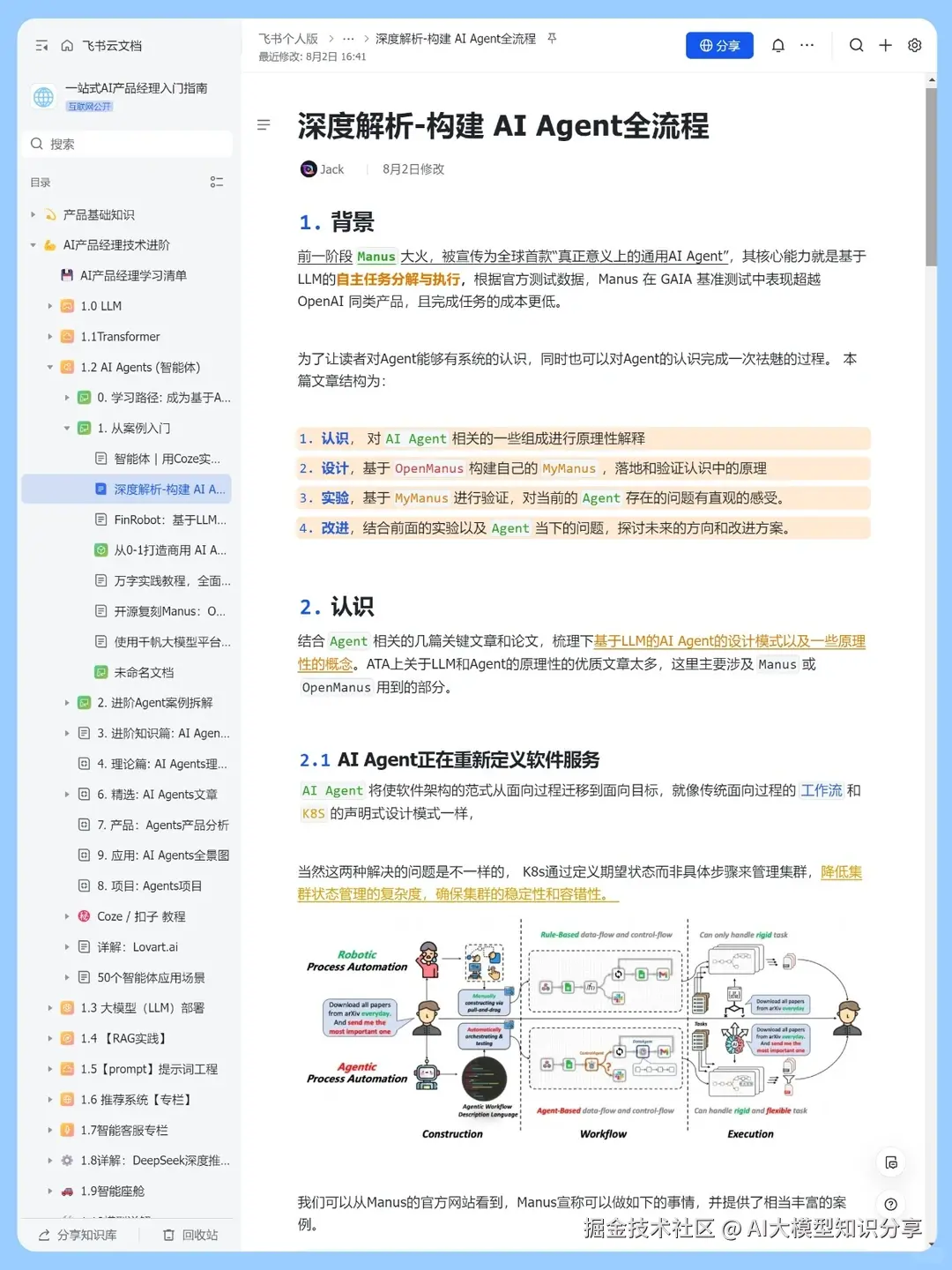Click the pin icon beside document title

click(552, 39)
